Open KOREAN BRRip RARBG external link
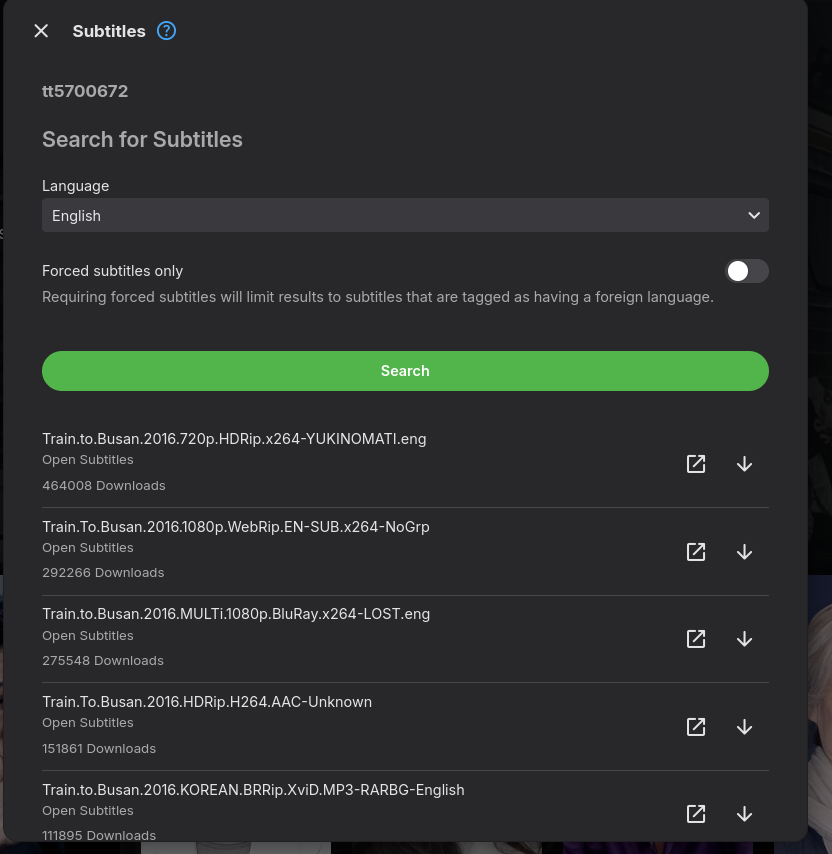Screen dimensions: 832x854 [696, 814]
